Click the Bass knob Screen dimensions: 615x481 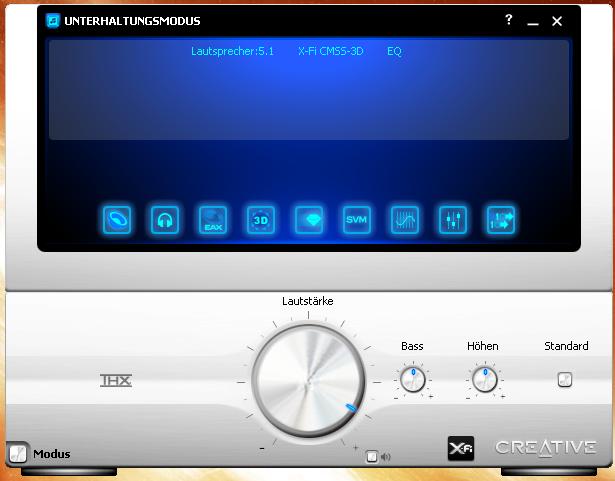click(x=413, y=380)
